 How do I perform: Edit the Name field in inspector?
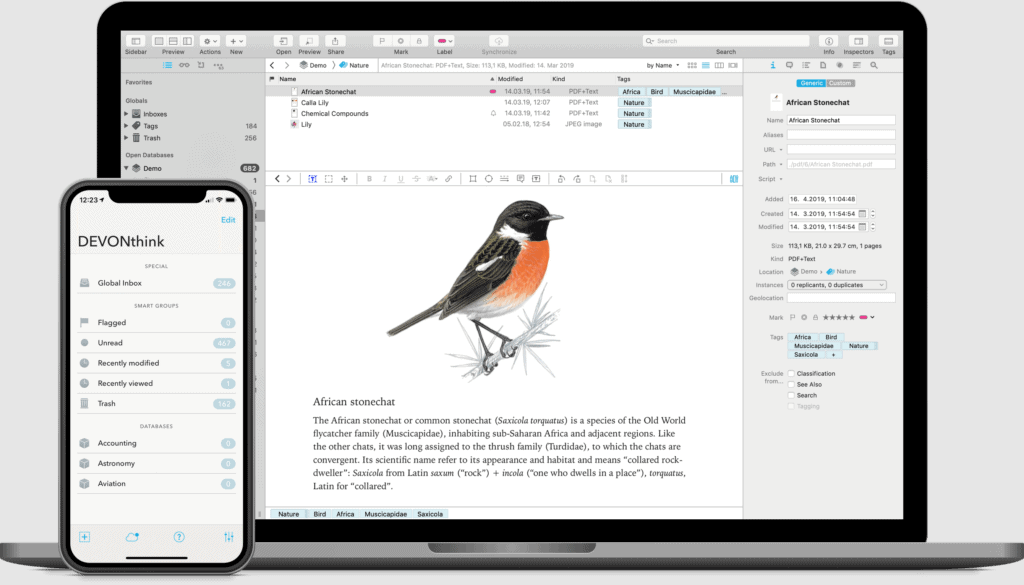(841, 120)
